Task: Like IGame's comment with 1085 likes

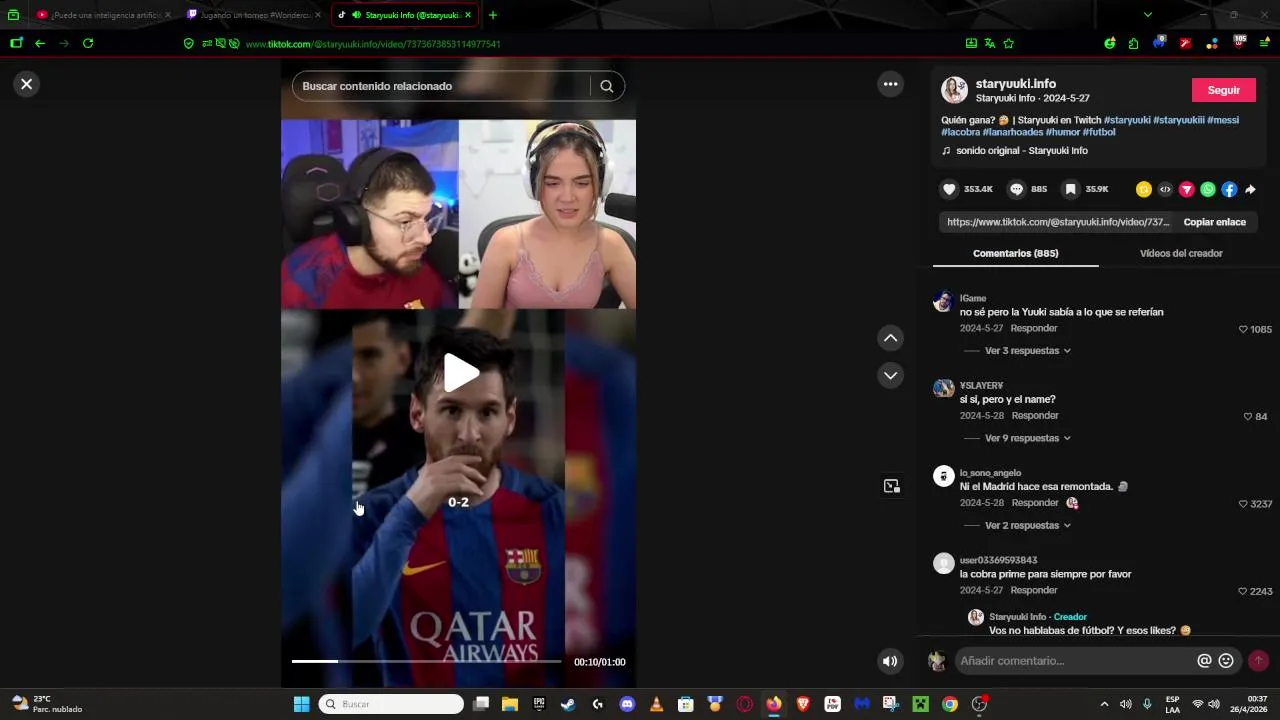Action: click(1243, 329)
